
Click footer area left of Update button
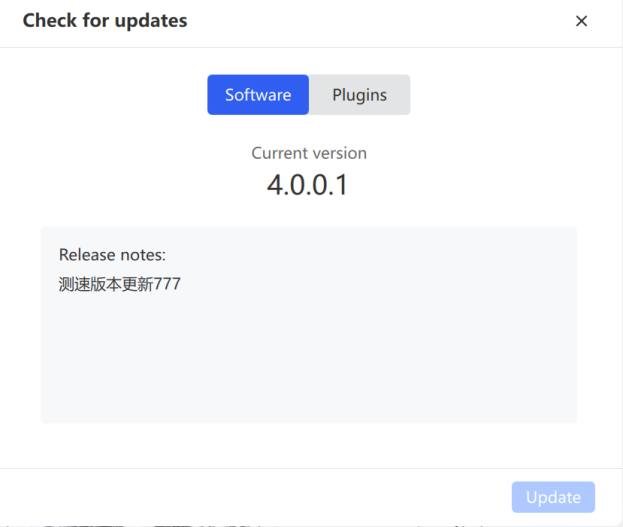click(x=254, y=497)
